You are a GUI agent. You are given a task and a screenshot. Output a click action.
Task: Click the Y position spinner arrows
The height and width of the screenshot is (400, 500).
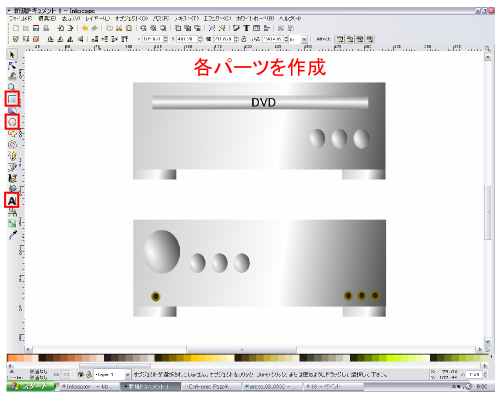(200, 39)
